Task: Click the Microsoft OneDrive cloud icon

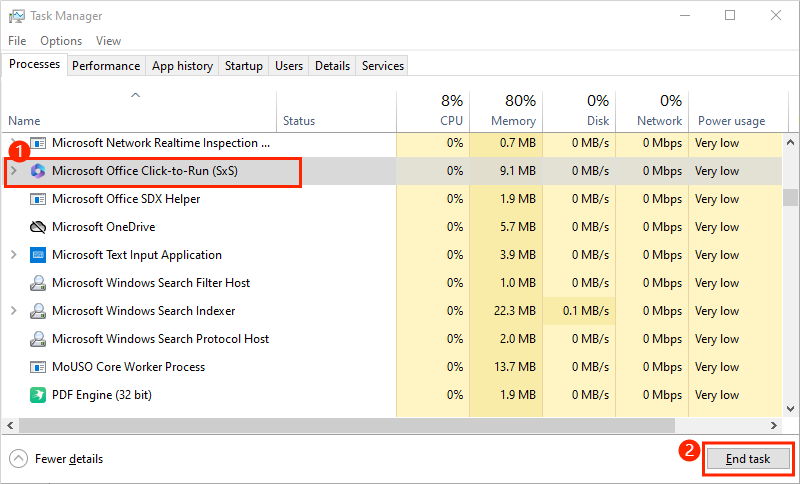Action: pos(38,227)
